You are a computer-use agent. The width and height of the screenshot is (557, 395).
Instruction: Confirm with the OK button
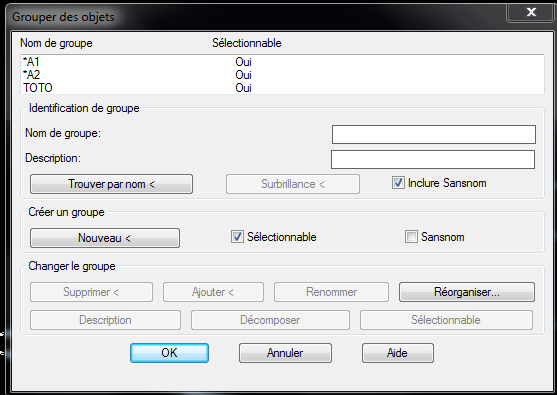(x=169, y=353)
